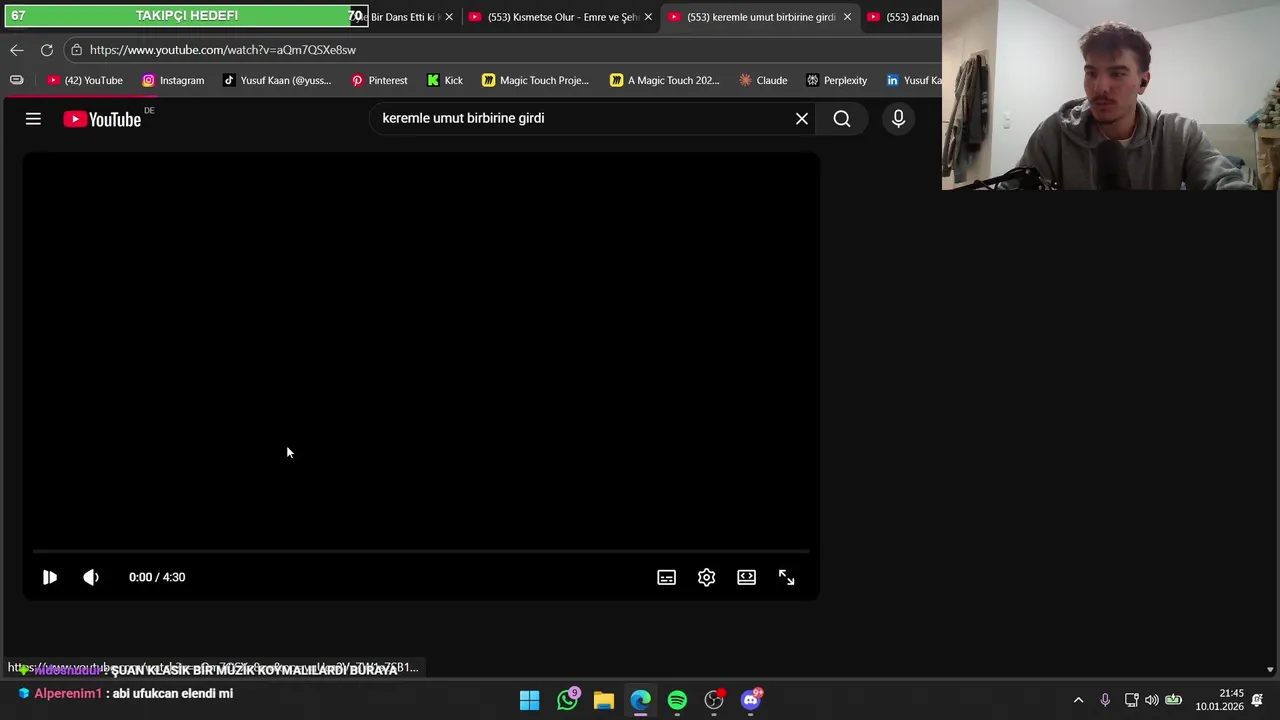The image size is (1280, 720).
Task: Open WhatsApp from the taskbar
Action: pos(567,700)
